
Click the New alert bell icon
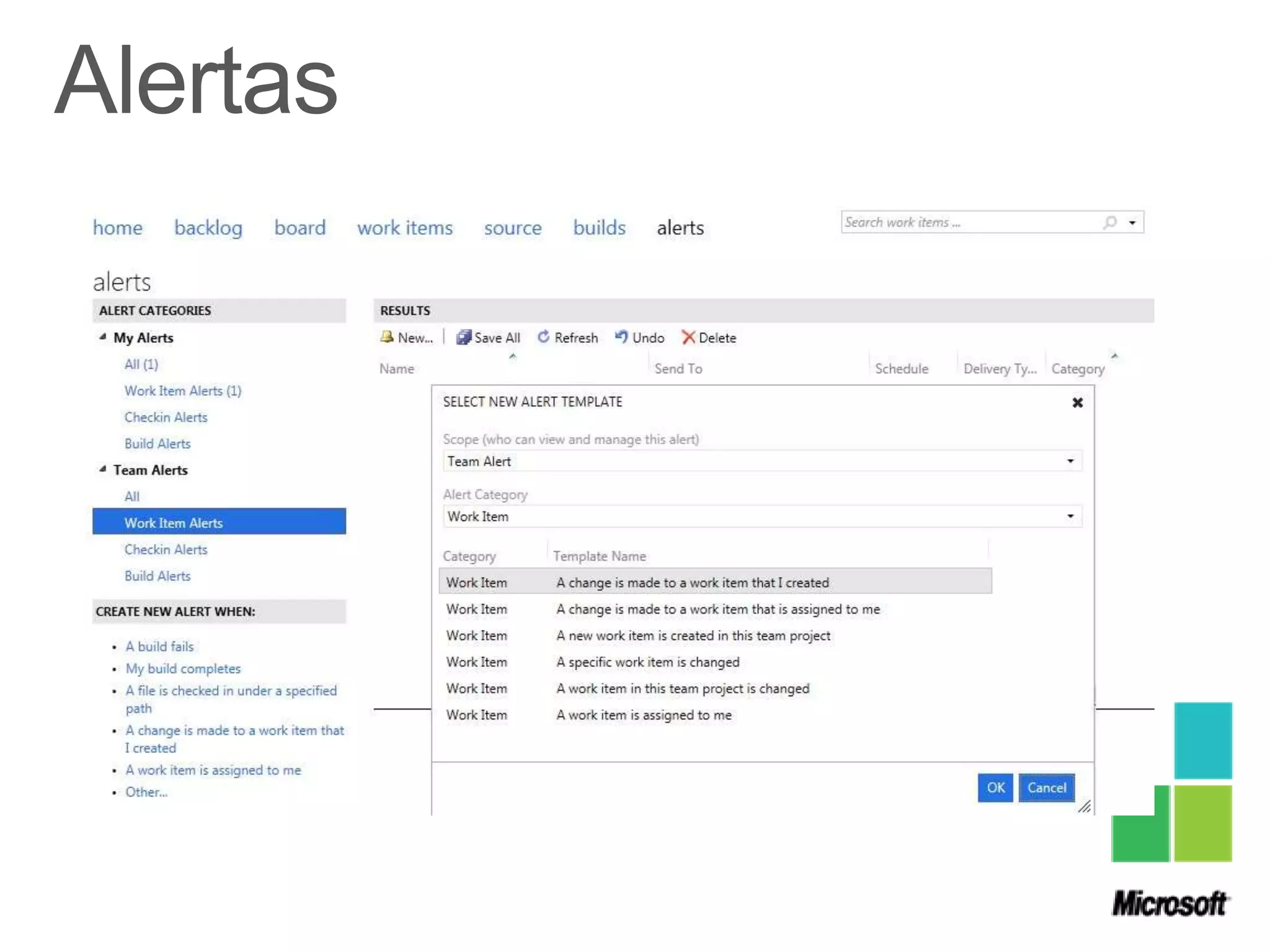coord(387,337)
